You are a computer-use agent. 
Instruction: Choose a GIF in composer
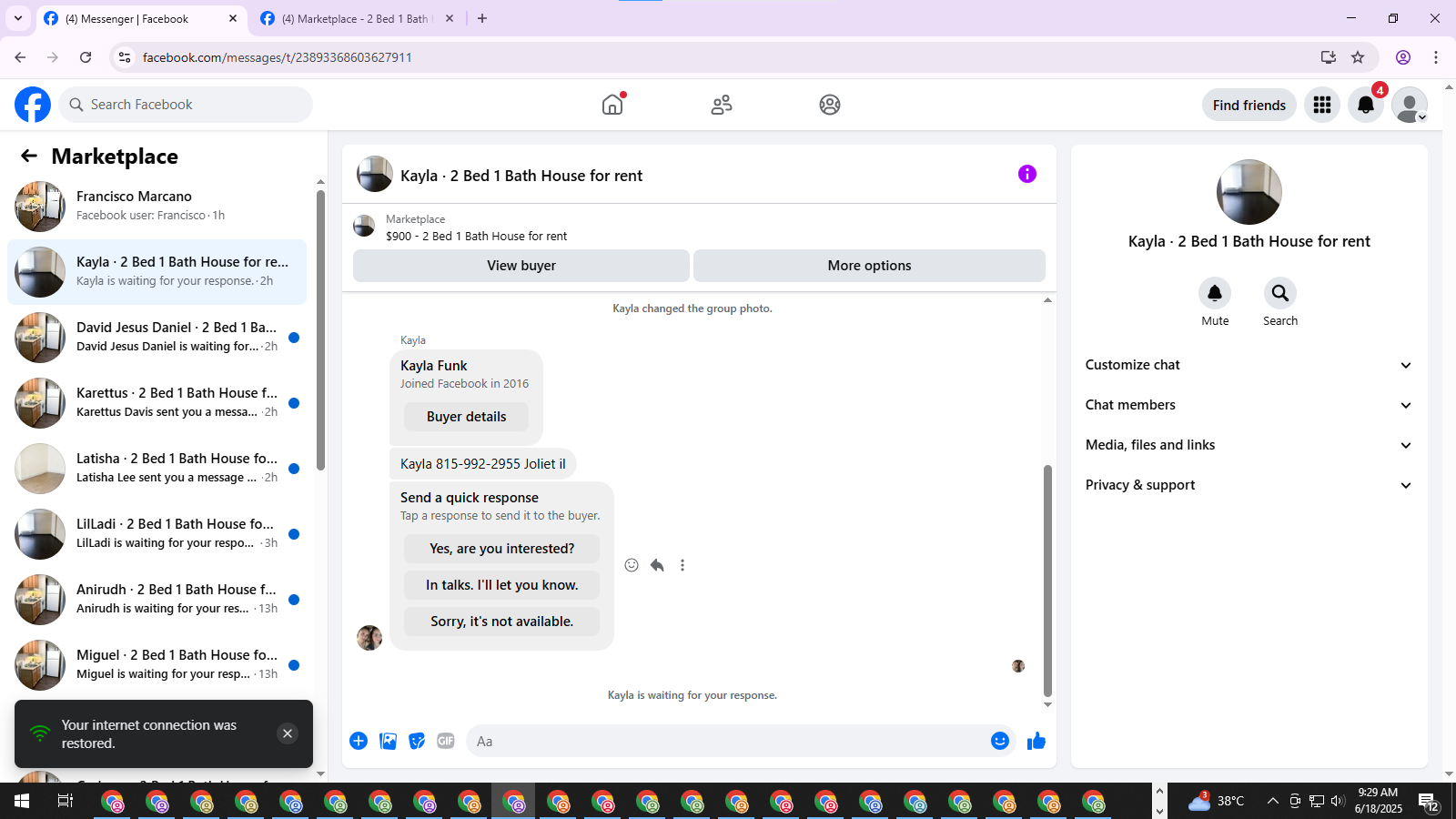coord(446,741)
